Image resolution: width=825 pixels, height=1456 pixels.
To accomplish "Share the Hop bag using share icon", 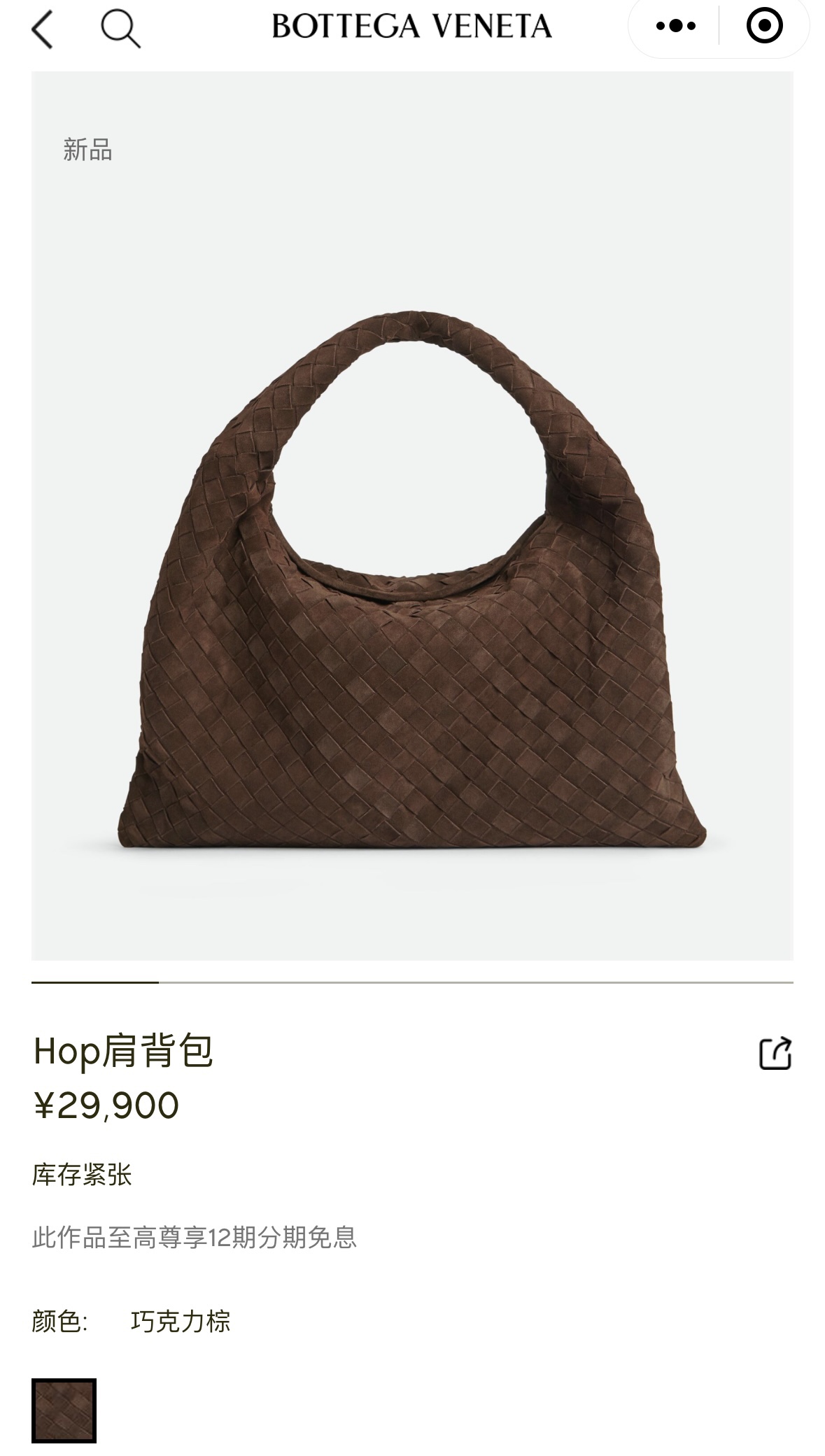I will pyautogui.click(x=775, y=1053).
